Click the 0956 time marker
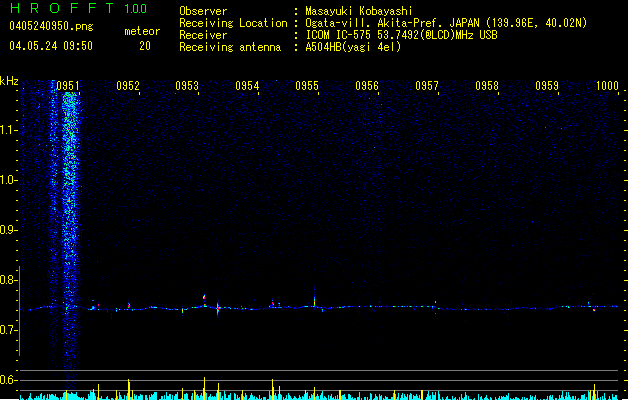Screen dimensions: 629x400 coord(367,86)
